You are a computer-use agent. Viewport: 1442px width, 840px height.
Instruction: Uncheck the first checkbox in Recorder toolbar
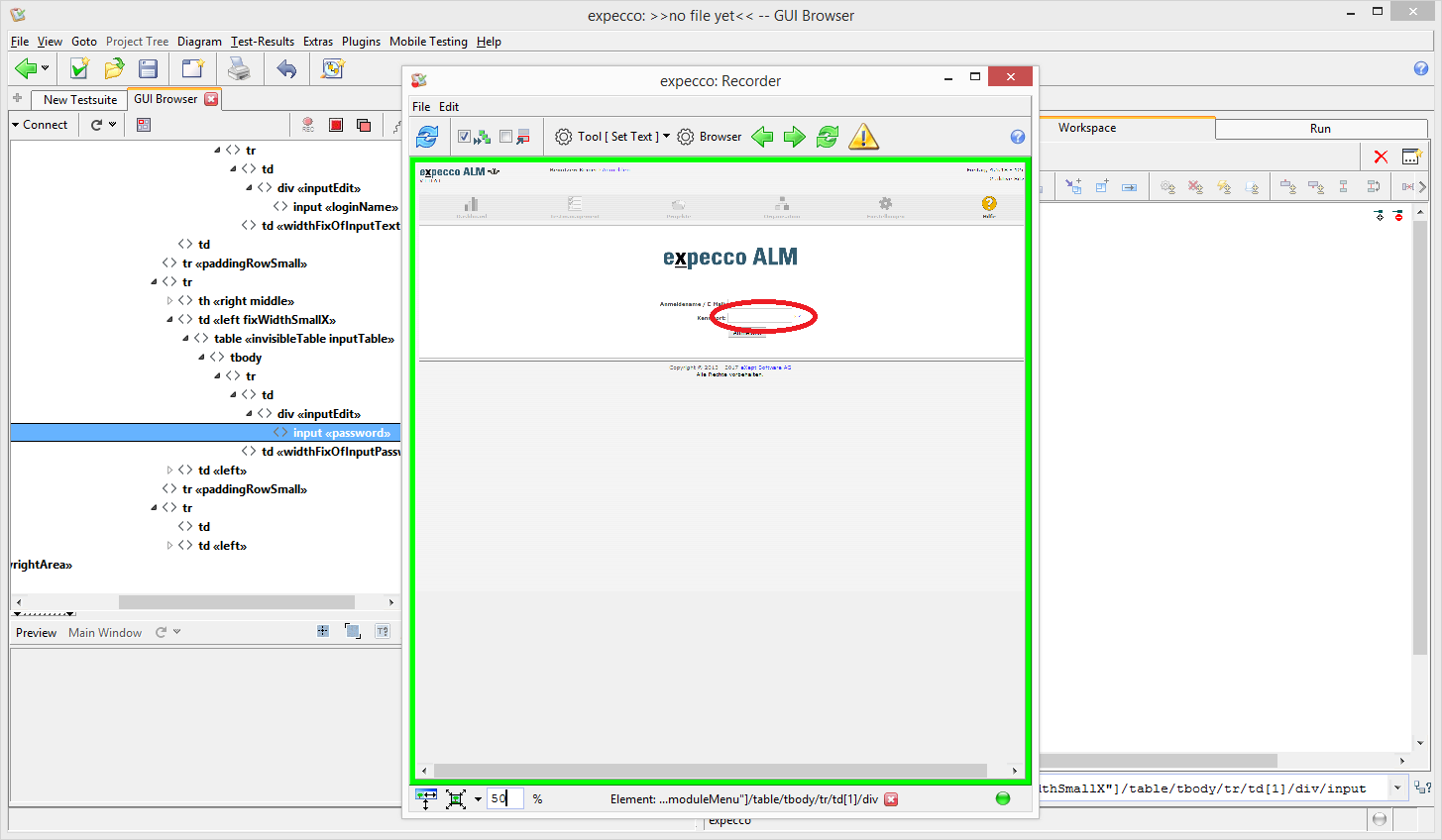tap(464, 137)
